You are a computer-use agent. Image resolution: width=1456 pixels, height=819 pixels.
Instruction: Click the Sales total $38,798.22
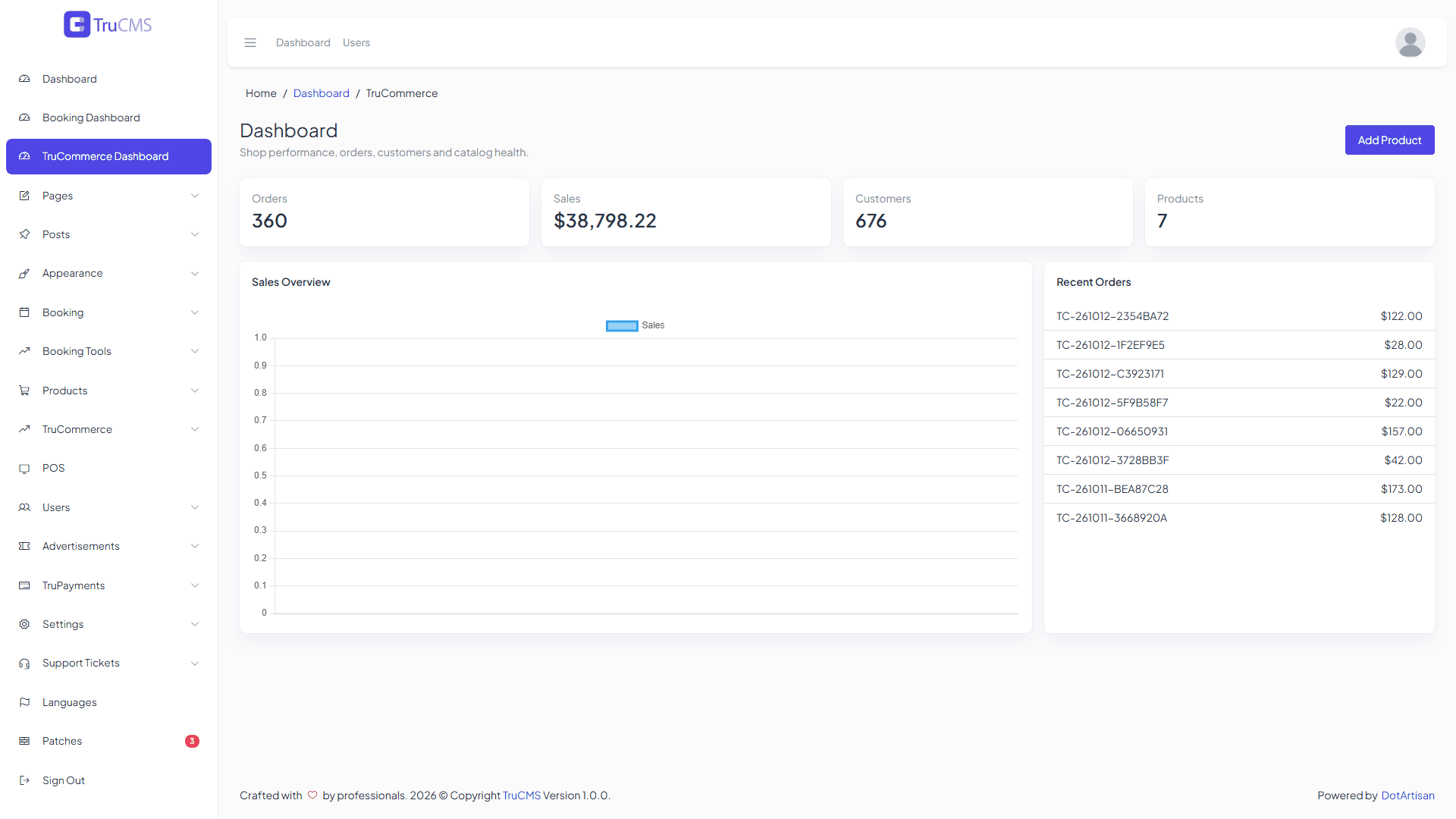pos(605,221)
